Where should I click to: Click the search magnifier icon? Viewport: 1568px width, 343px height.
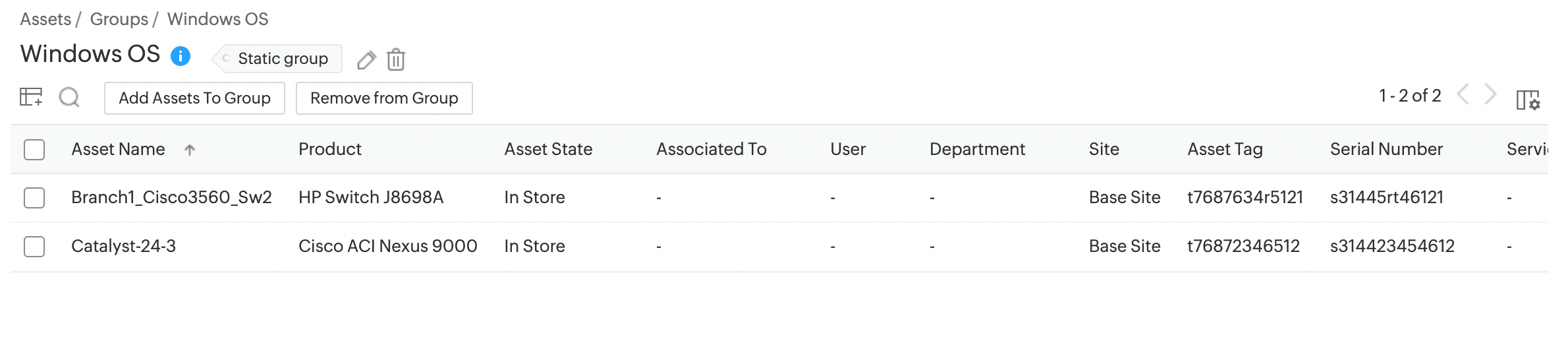click(x=69, y=98)
